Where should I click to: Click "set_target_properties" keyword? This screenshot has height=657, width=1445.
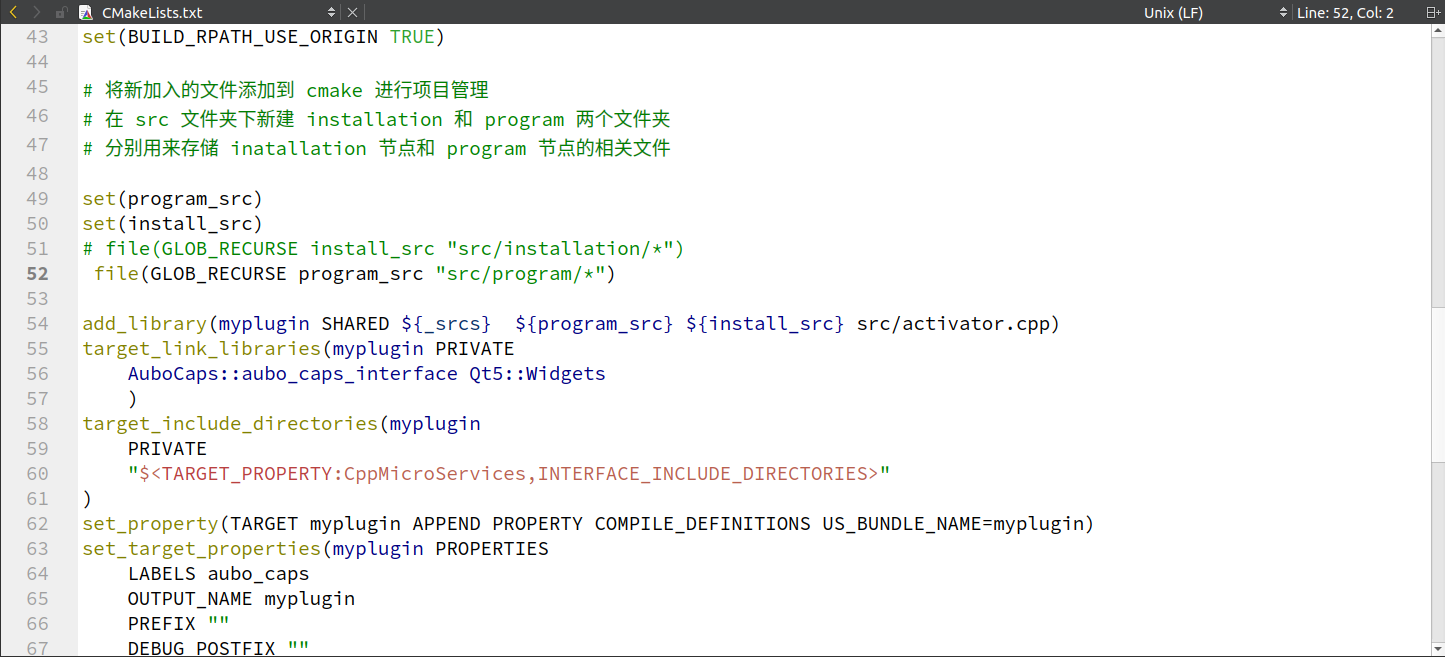coord(202,548)
